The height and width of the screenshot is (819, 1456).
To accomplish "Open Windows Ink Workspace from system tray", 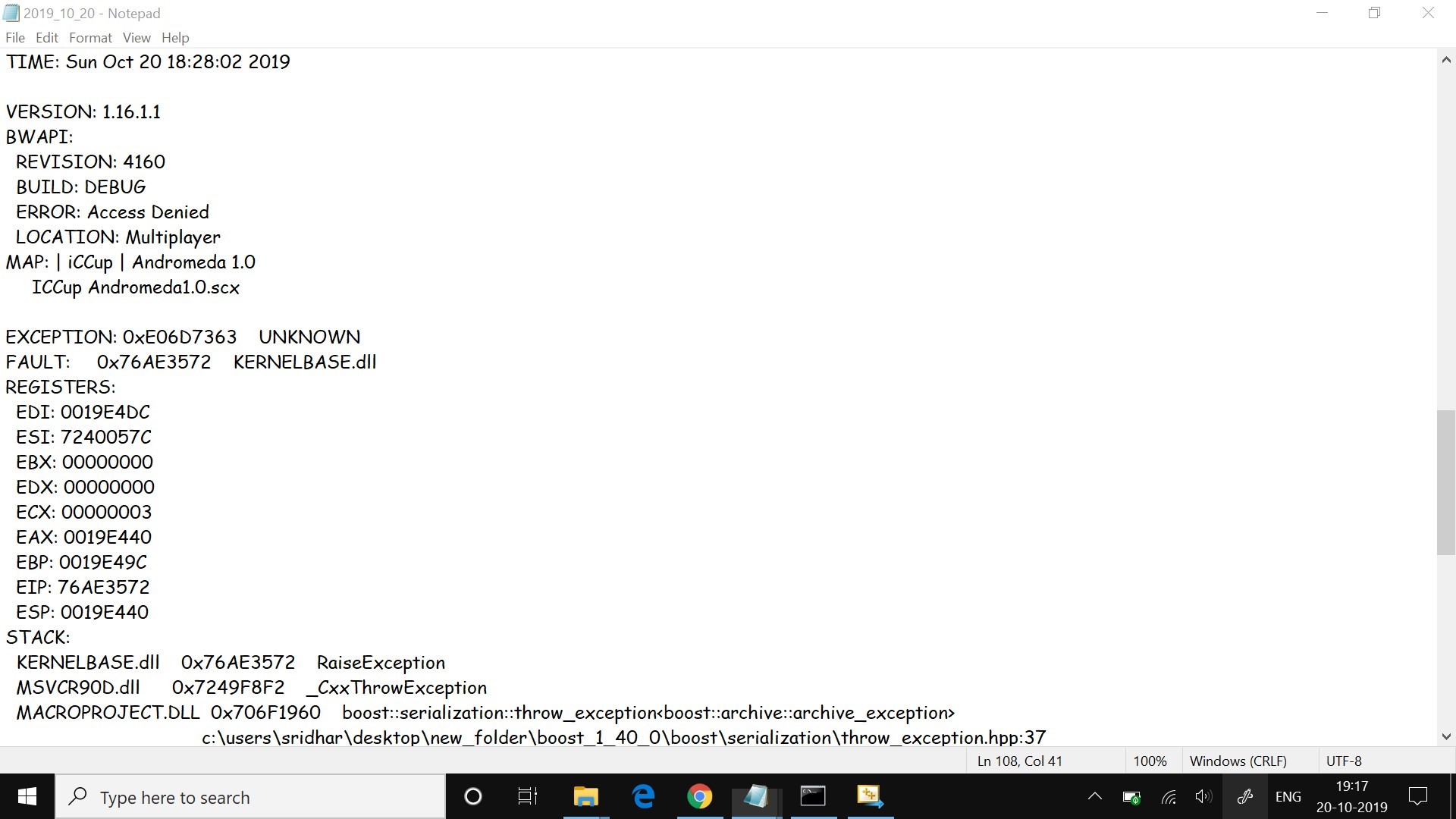I will [1245, 796].
